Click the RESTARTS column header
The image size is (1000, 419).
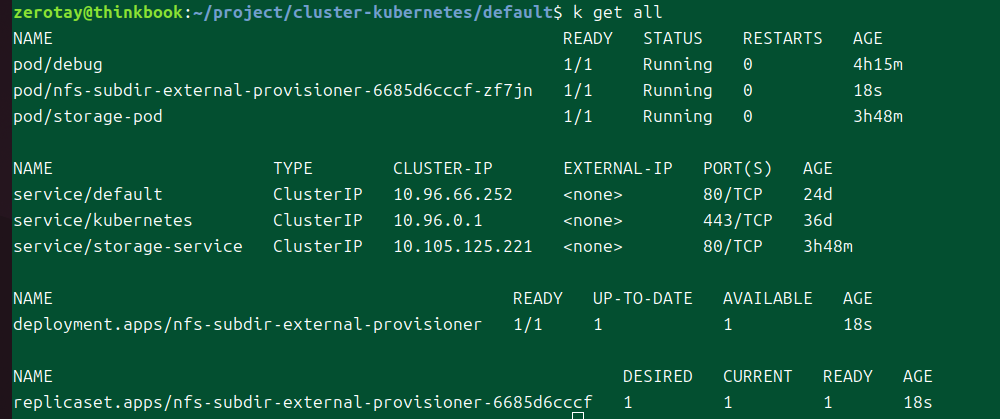(x=783, y=38)
